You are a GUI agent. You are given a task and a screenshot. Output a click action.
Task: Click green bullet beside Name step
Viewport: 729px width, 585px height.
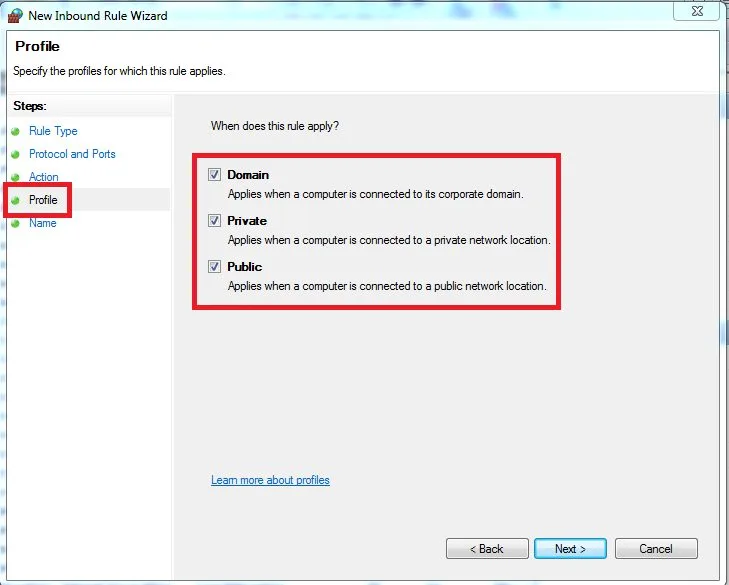coord(15,224)
